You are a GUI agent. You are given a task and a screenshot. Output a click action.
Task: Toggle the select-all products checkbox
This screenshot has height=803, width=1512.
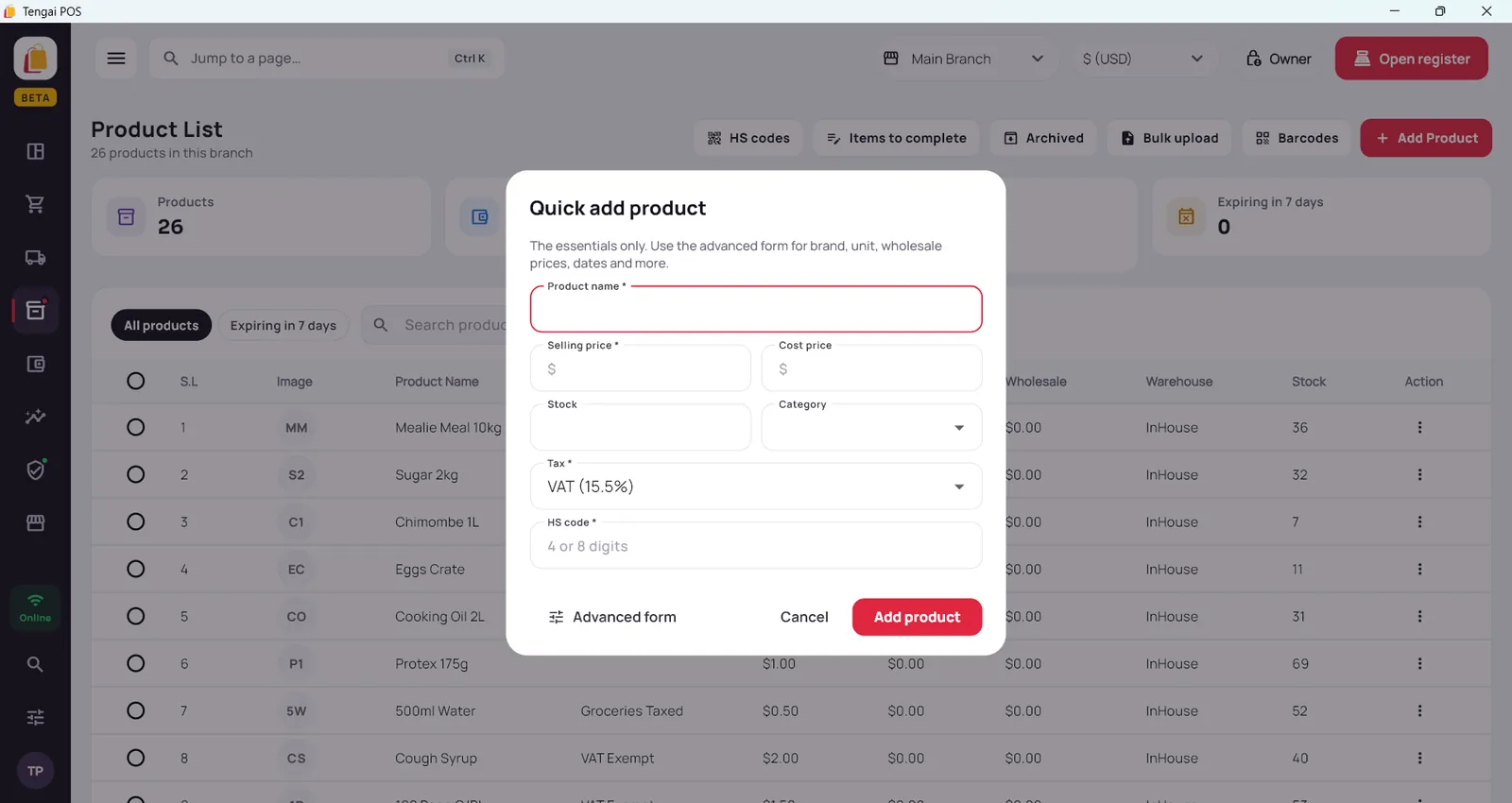[x=136, y=381]
